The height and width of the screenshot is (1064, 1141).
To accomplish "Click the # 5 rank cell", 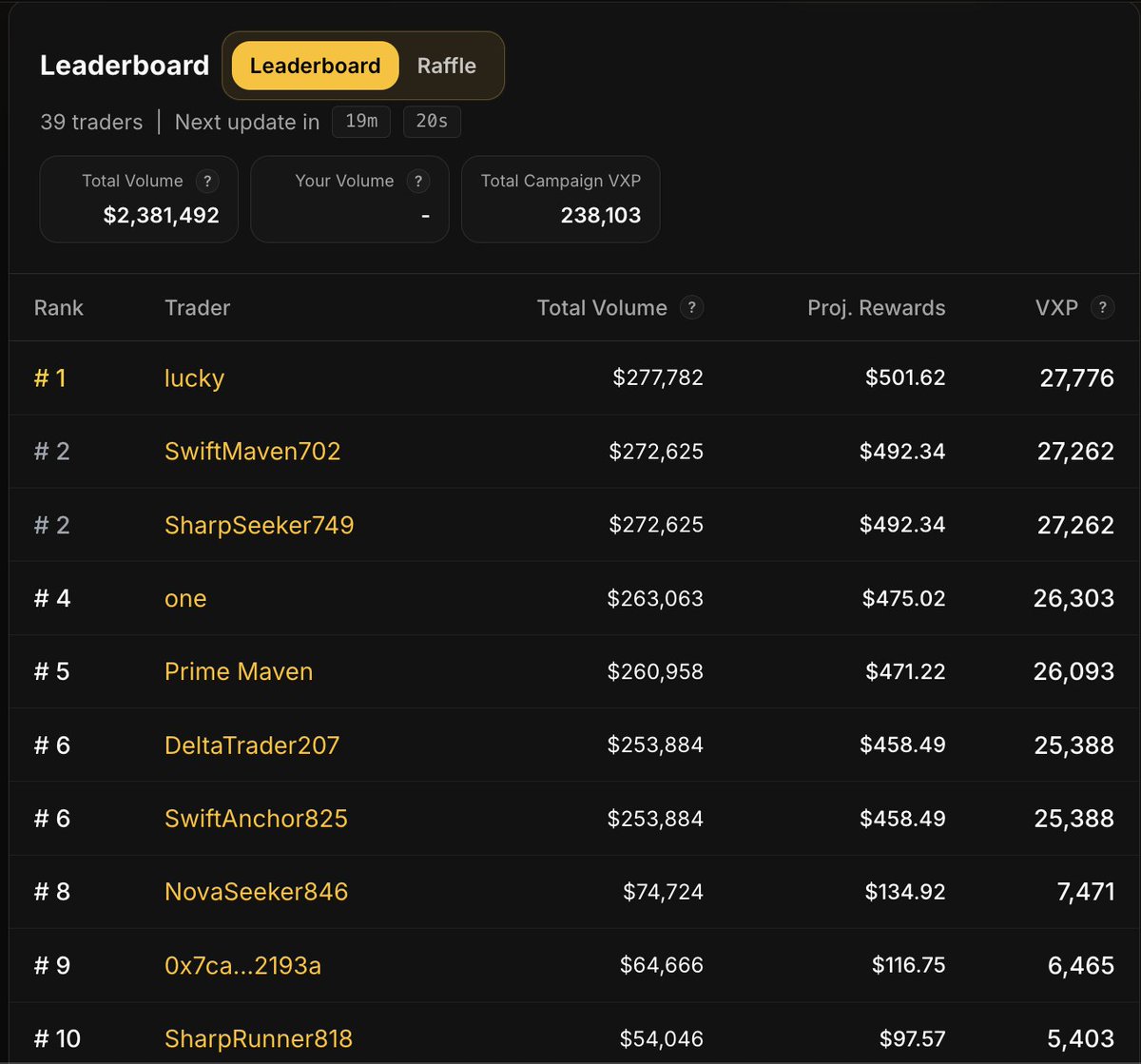I will point(52,671).
